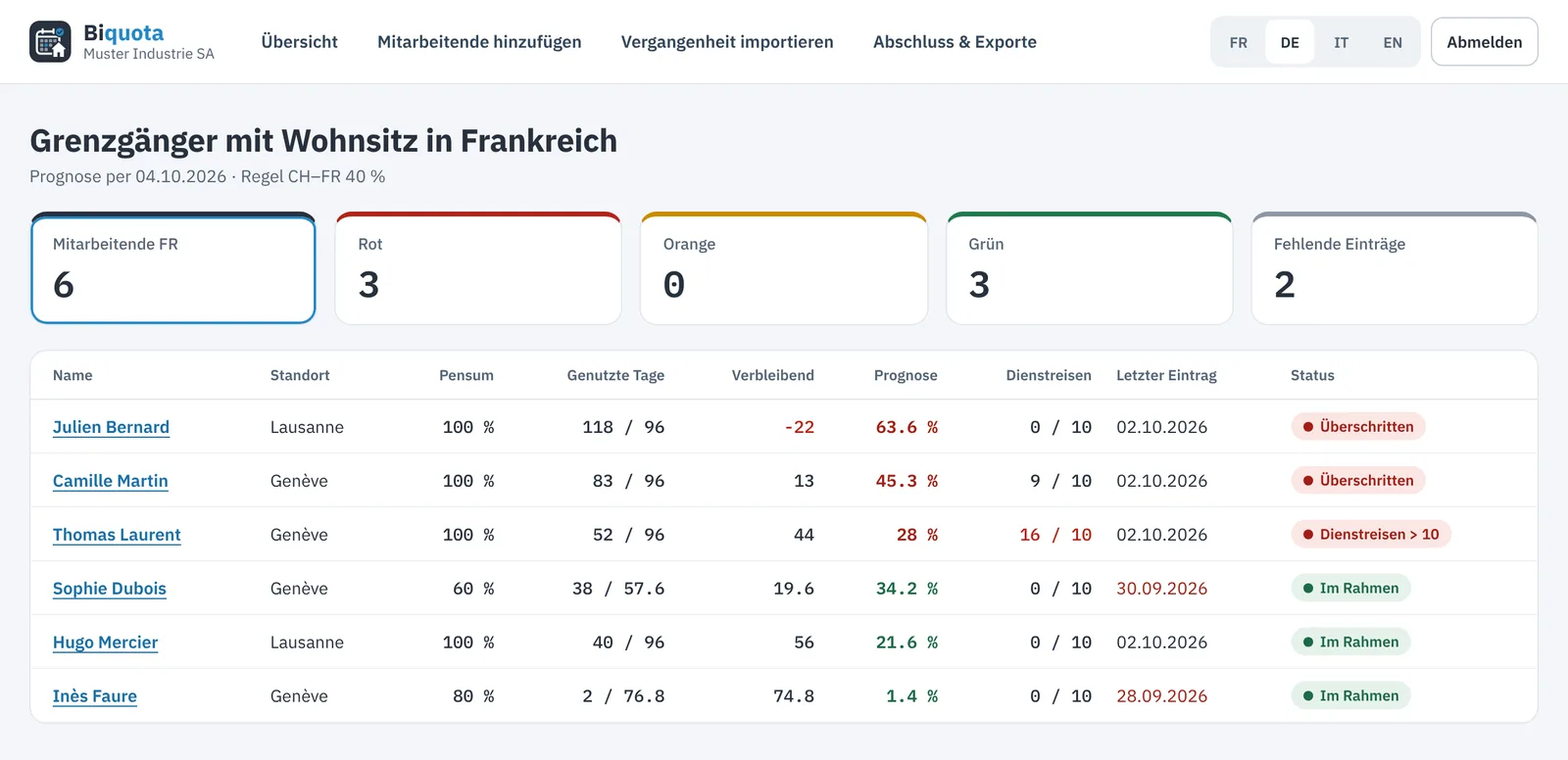The height and width of the screenshot is (760, 1568).
Task: Select the Mitarbeitende FR summary card
Action: click(173, 268)
